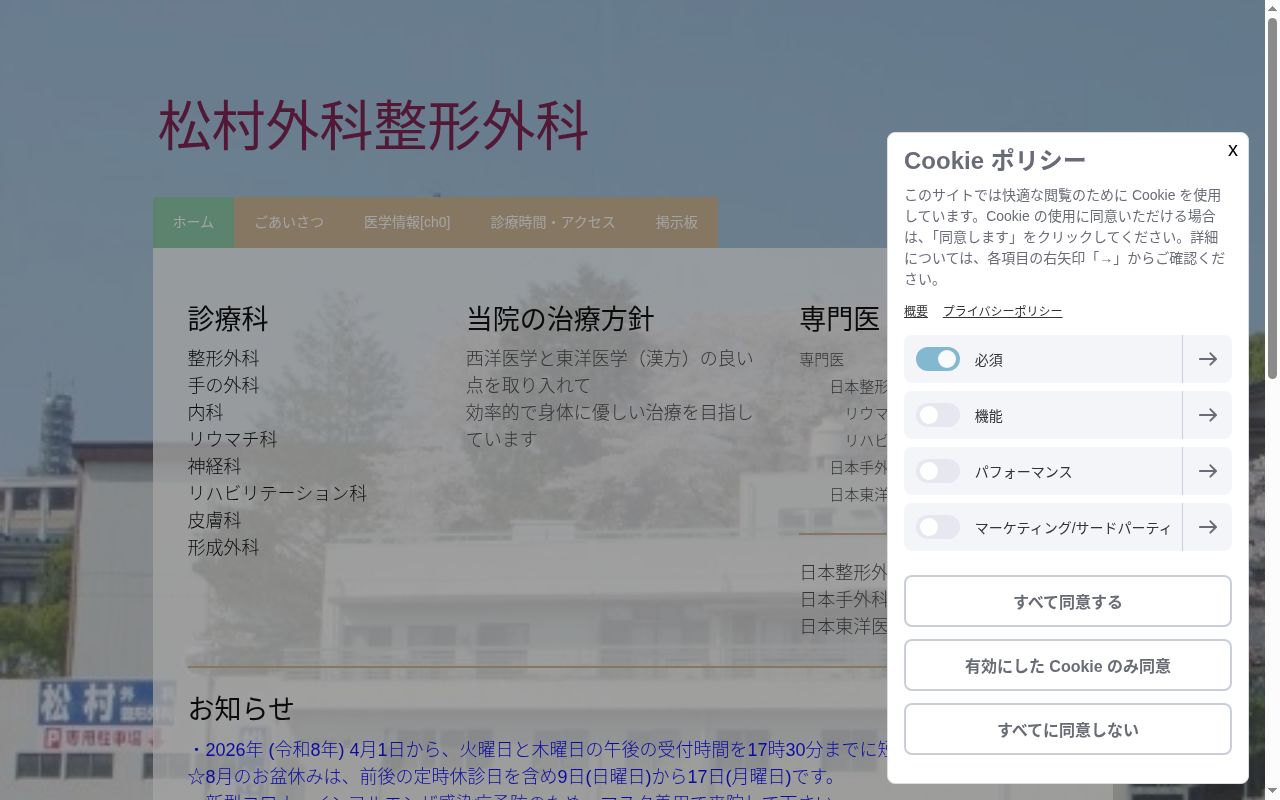Viewport: 1280px width, 800px height.
Task: Open the 掲示板 navigation tab
Action: (677, 222)
